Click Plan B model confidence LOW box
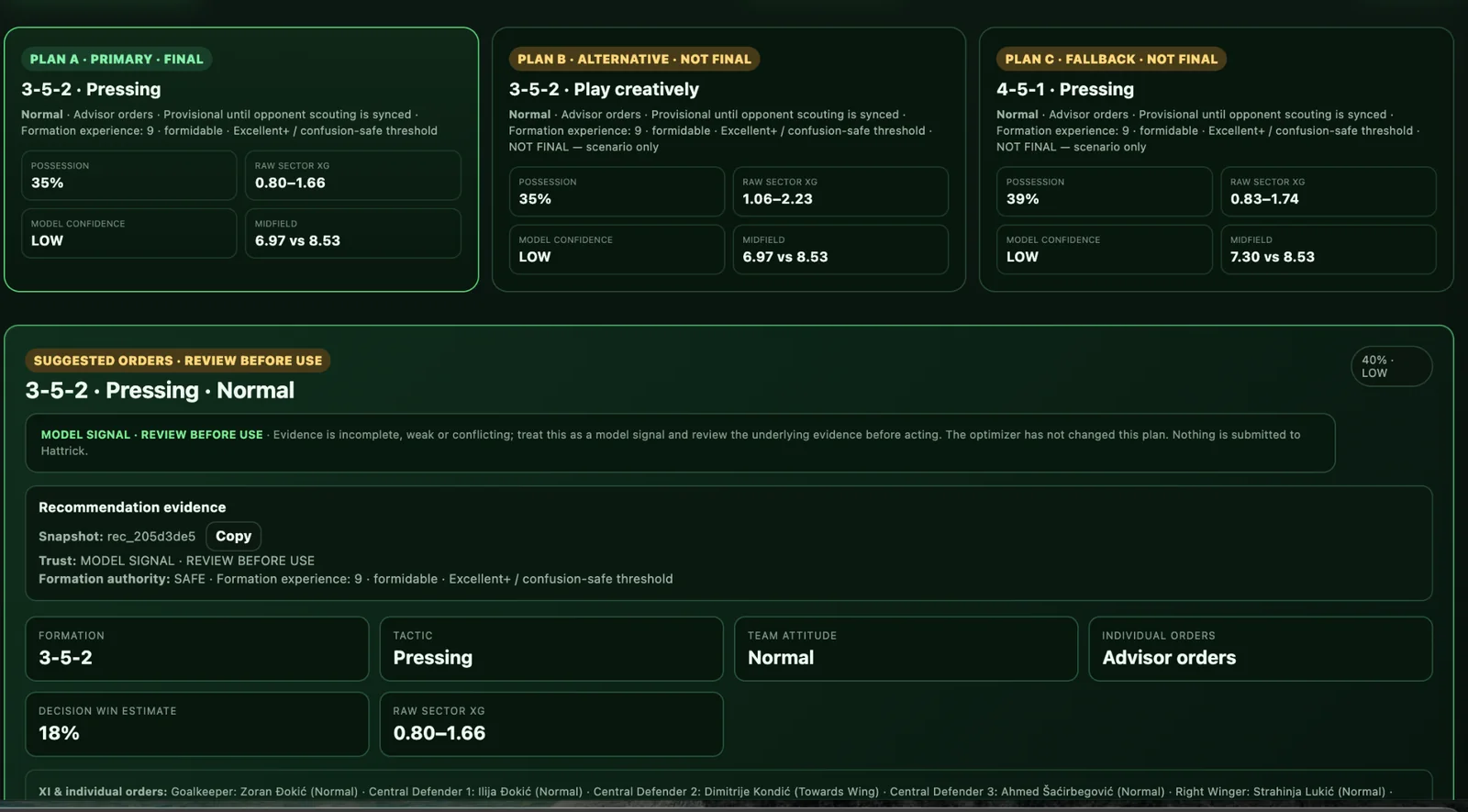The width and height of the screenshot is (1468, 812). [617, 250]
